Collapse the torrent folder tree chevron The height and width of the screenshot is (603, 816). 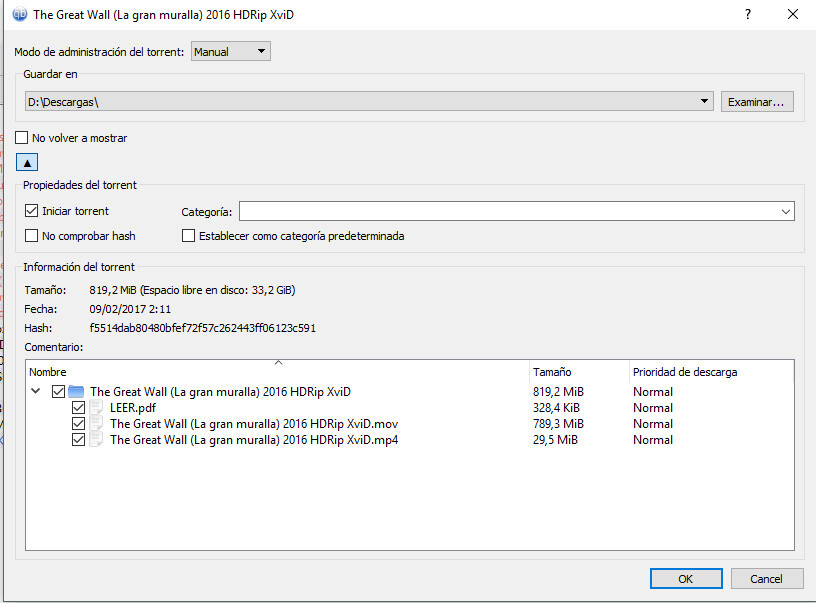(x=35, y=391)
